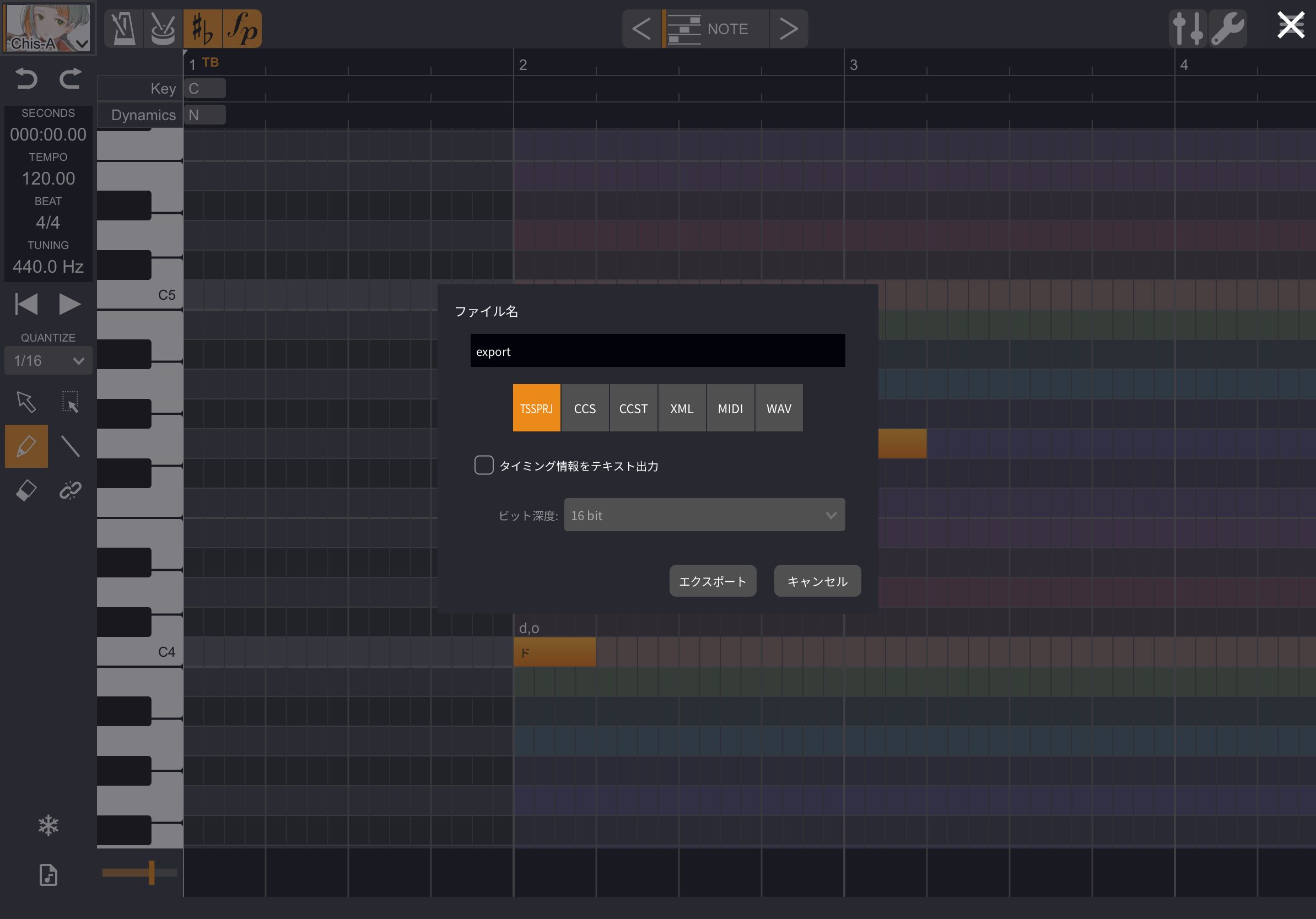1316x919 pixels.
Task: Click the Dynamics track N marker
Action: coord(204,115)
